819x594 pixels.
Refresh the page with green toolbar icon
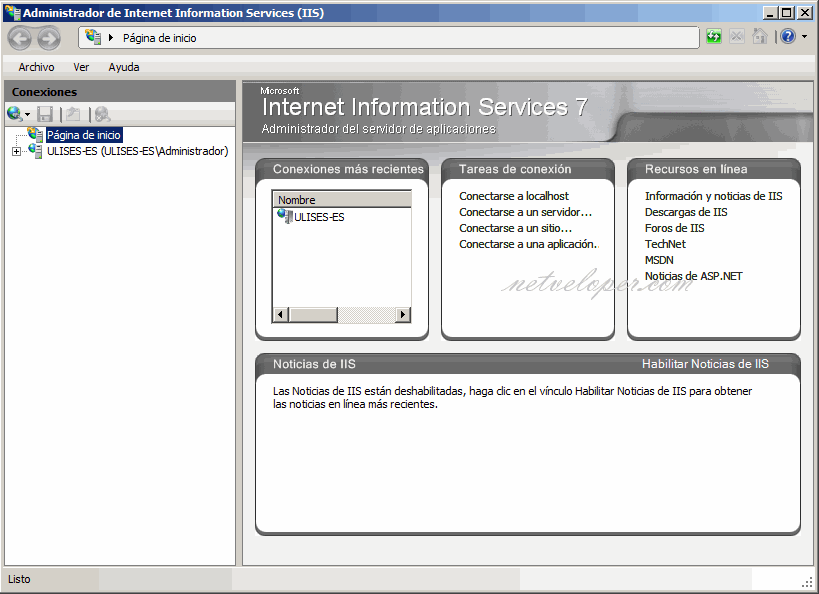pos(713,37)
